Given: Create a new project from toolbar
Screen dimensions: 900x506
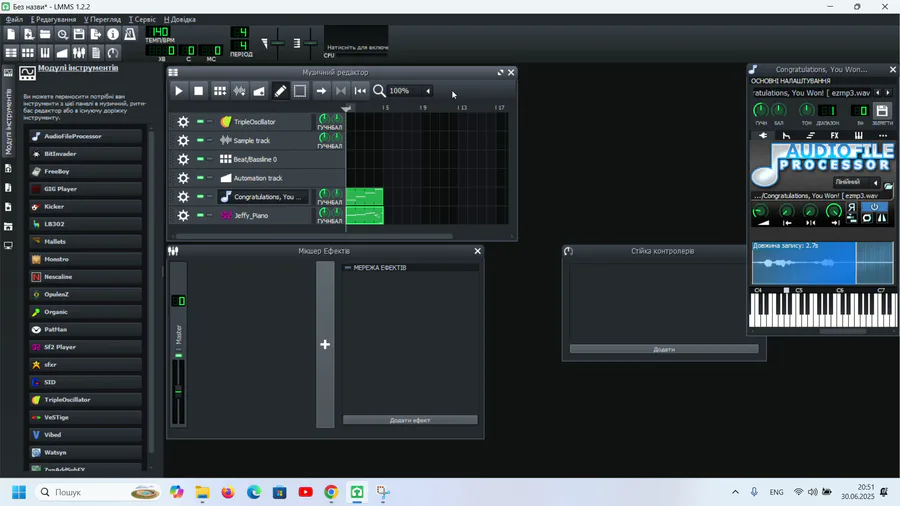Looking at the screenshot, I should 11,34.
